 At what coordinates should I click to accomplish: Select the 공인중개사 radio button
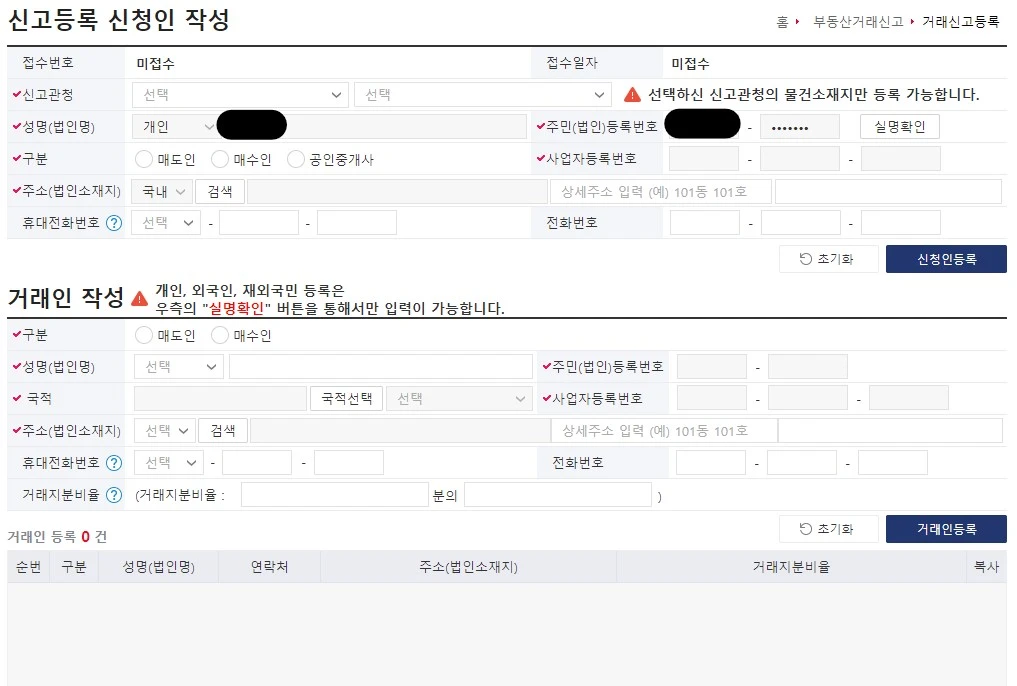click(x=295, y=158)
